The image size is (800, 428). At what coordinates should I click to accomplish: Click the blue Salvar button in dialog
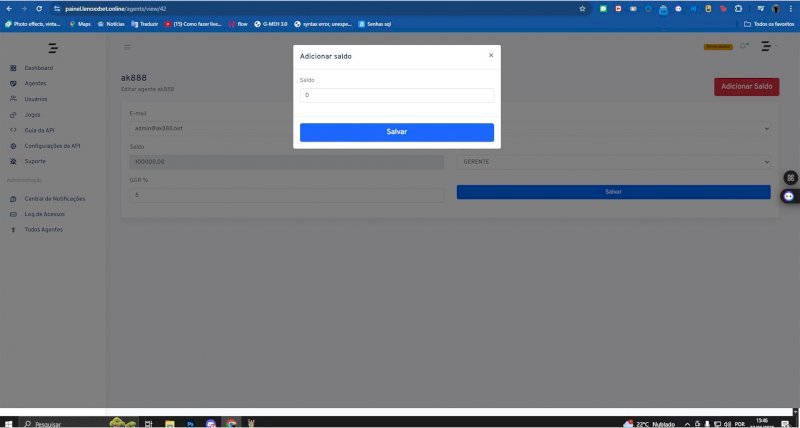[x=397, y=132]
